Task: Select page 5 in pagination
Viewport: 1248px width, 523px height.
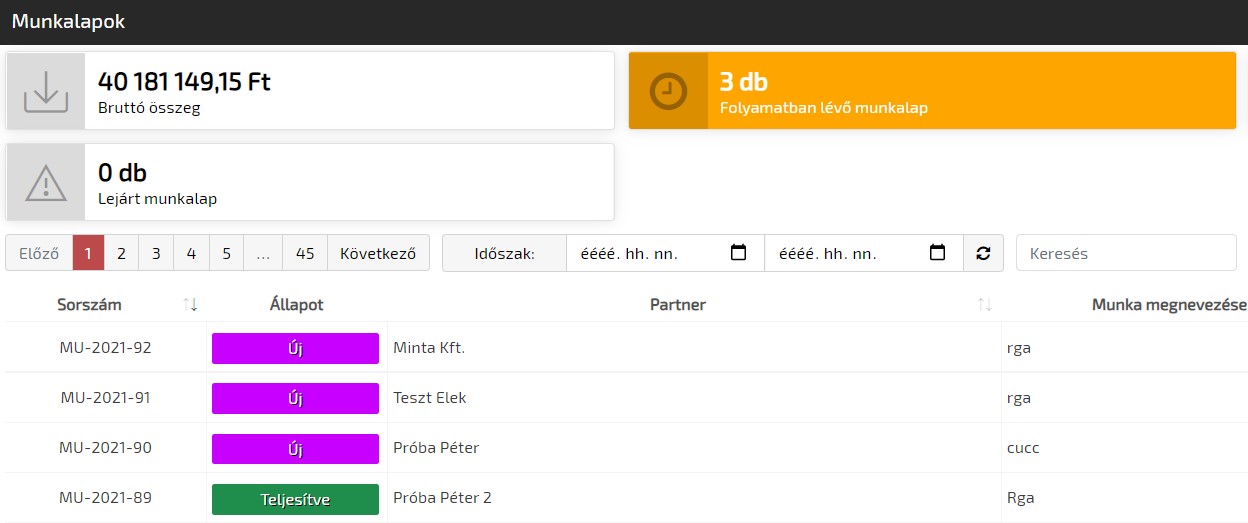Action: point(226,253)
